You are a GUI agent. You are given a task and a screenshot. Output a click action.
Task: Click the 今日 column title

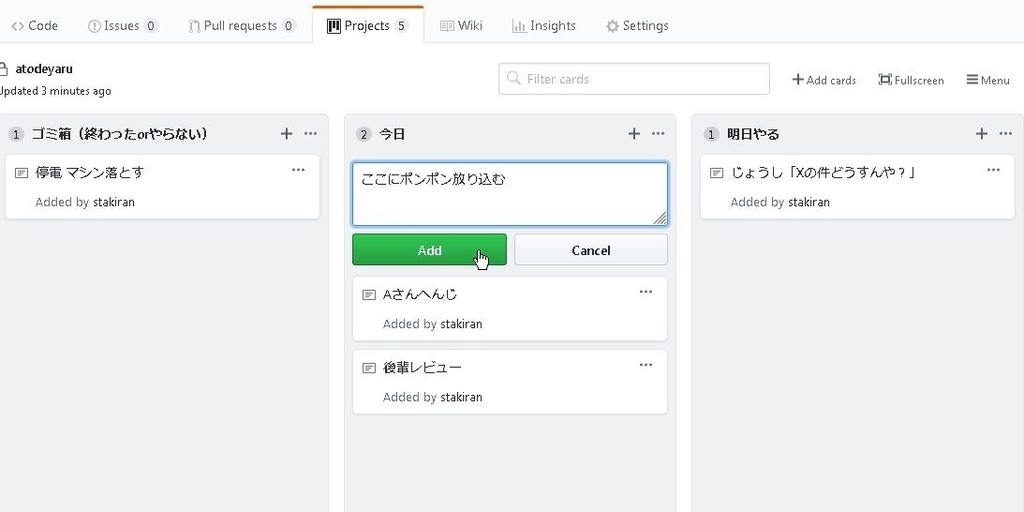392,134
